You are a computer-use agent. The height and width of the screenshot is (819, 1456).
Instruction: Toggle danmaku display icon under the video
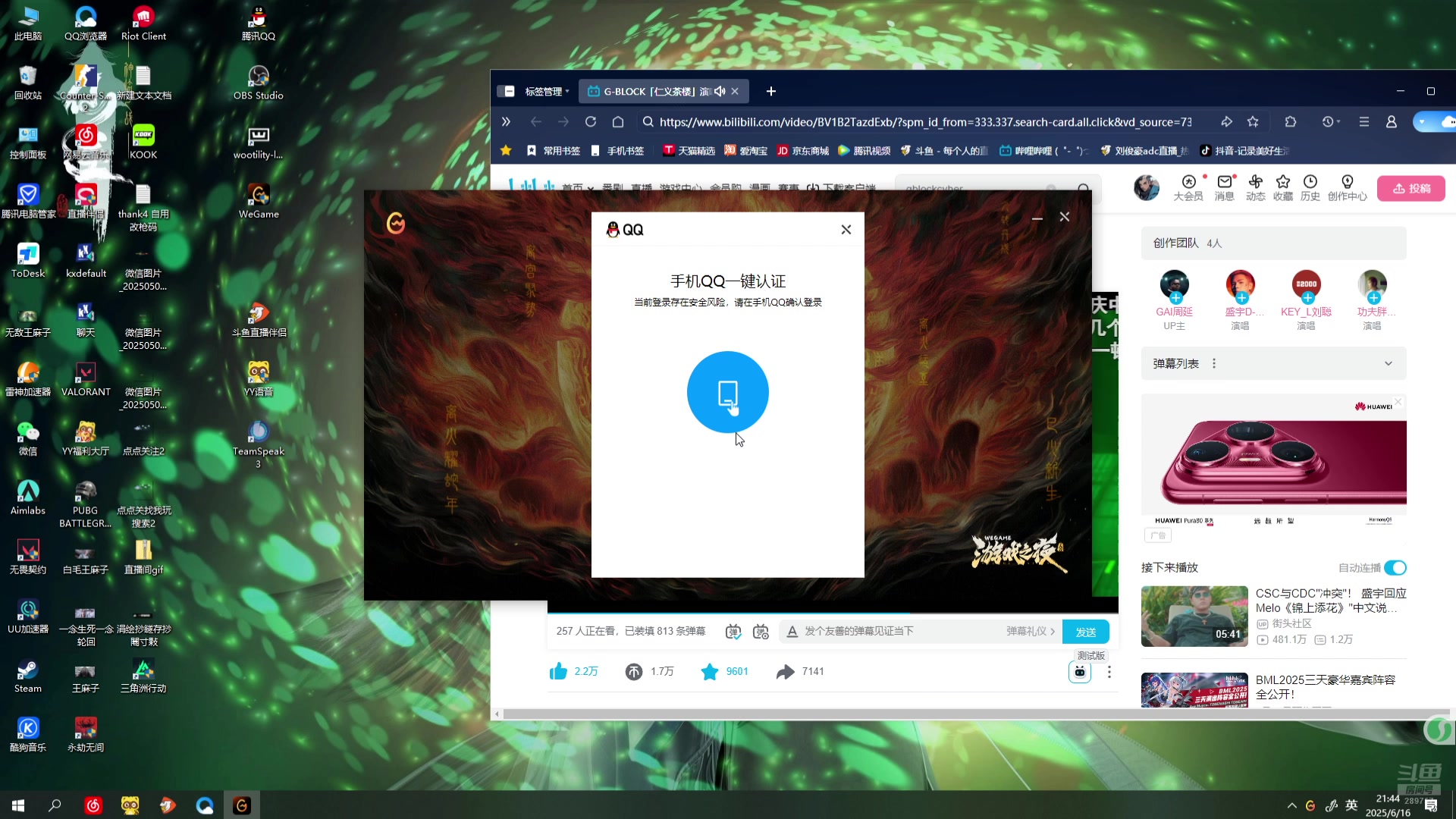(733, 632)
